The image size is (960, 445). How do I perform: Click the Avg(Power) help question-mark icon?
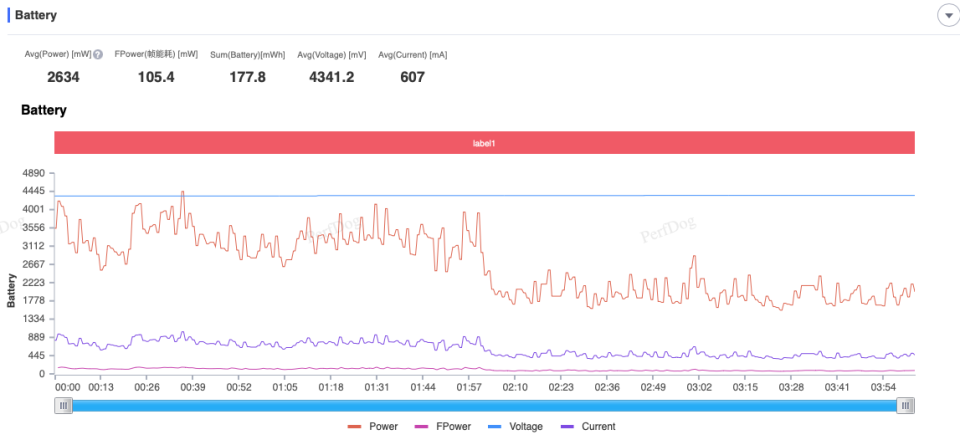(98, 55)
